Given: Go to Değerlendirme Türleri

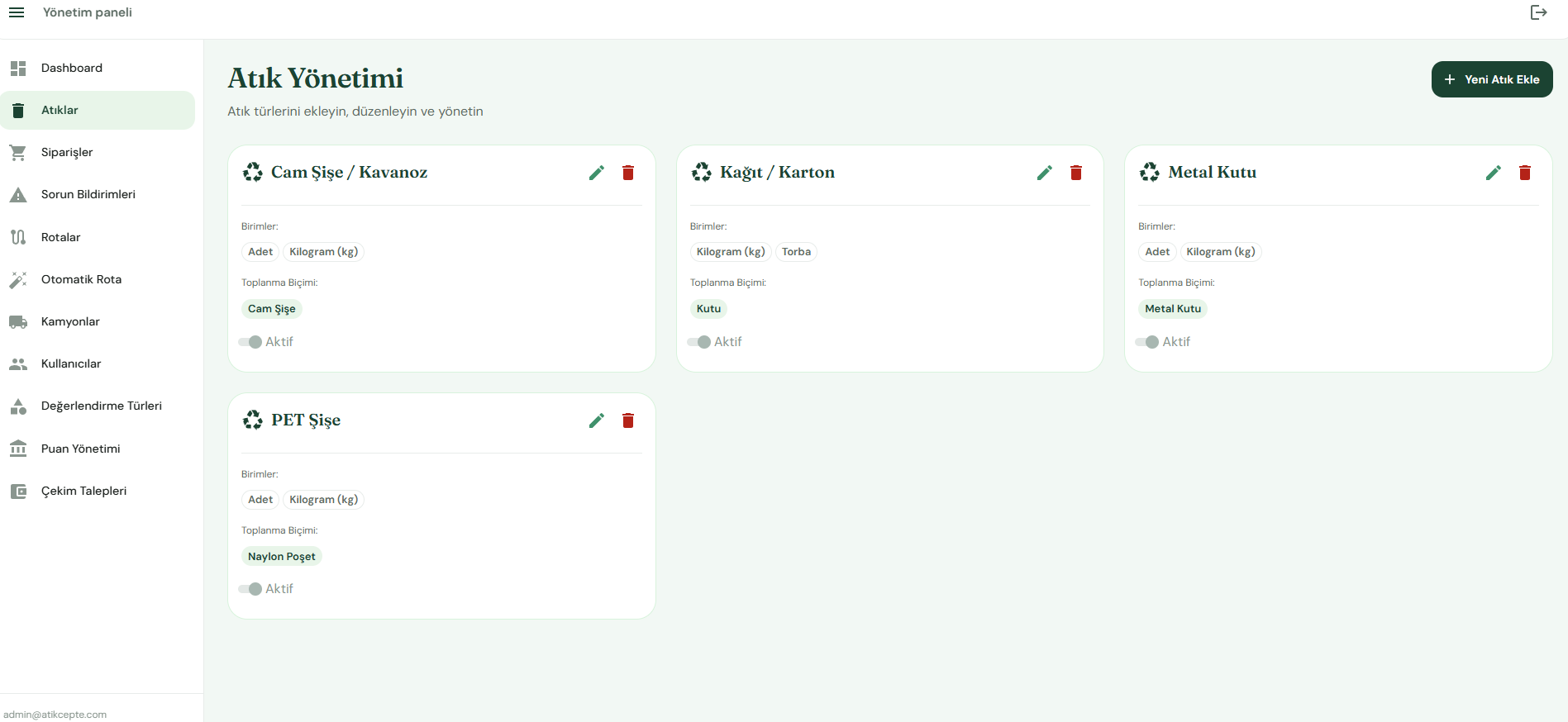Looking at the screenshot, I should click(98, 406).
